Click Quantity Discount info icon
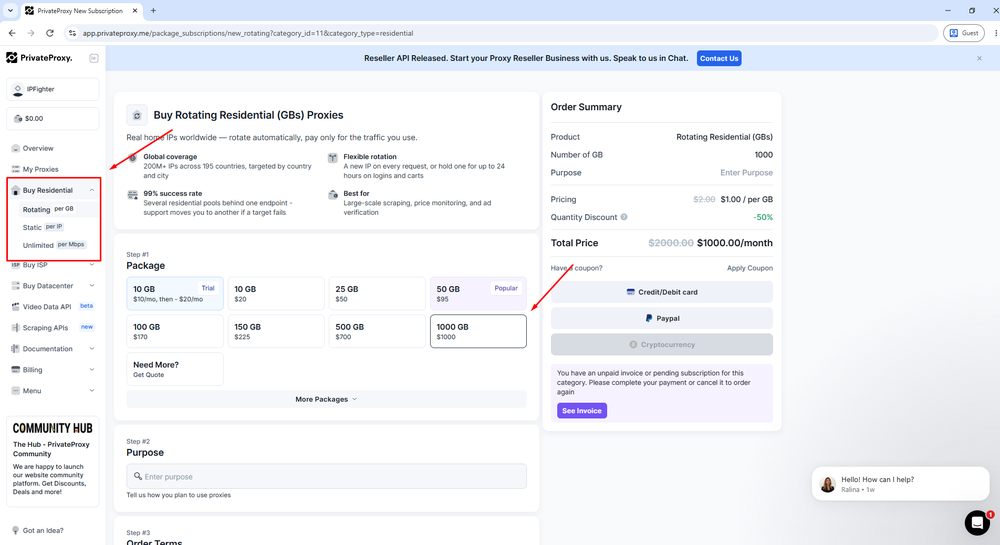 point(624,217)
